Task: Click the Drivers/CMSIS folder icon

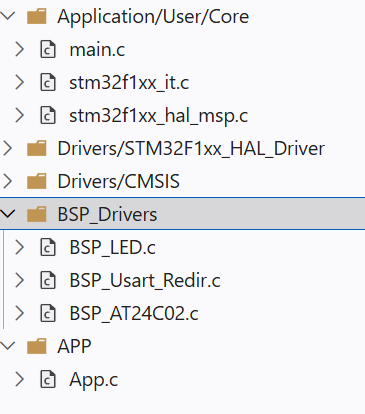Action: pyautogui.click(x=37, y=181)
